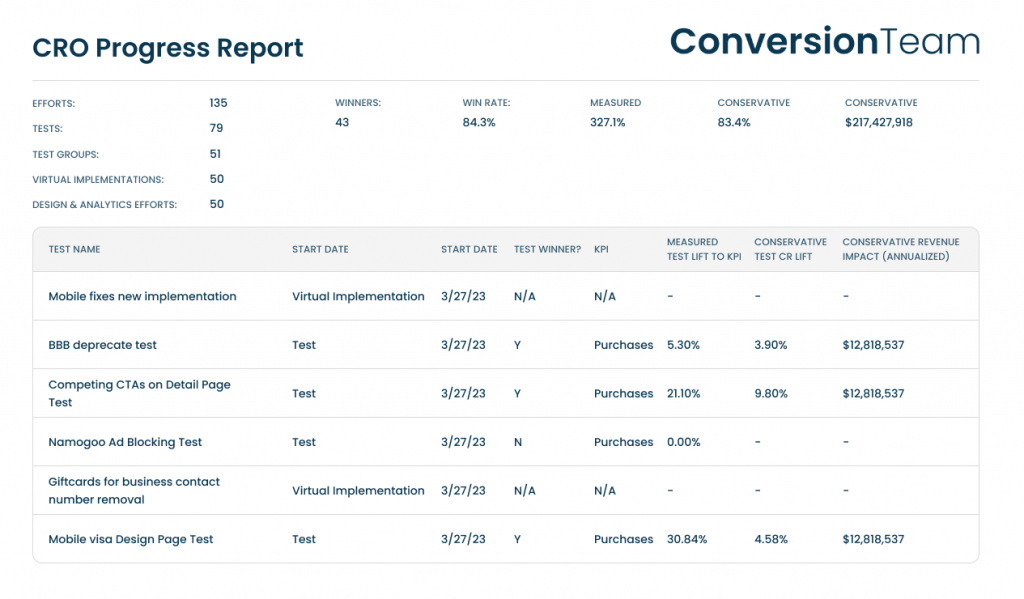The width and height of the screenshot is (1024, 599).
Task: Click the Competing CTAs on Detail Page Test
Action: pyautogui.click(x=139, y=393)
